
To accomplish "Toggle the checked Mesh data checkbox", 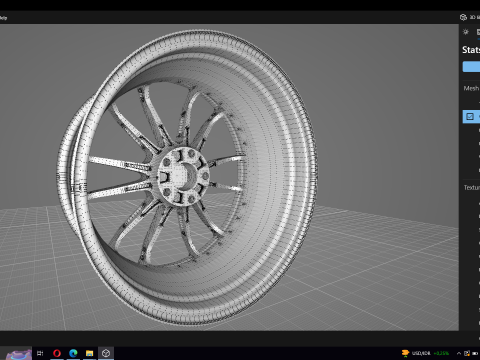I will (470, 116).
